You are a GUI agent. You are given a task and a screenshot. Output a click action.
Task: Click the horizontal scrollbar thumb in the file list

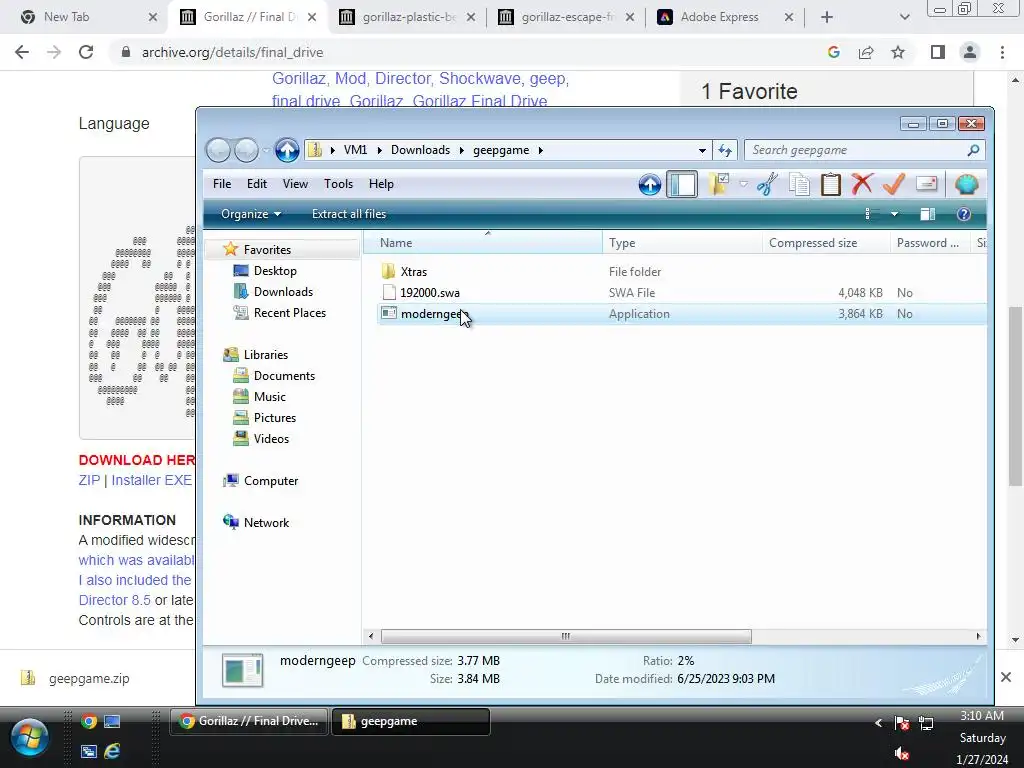point(566,636)
